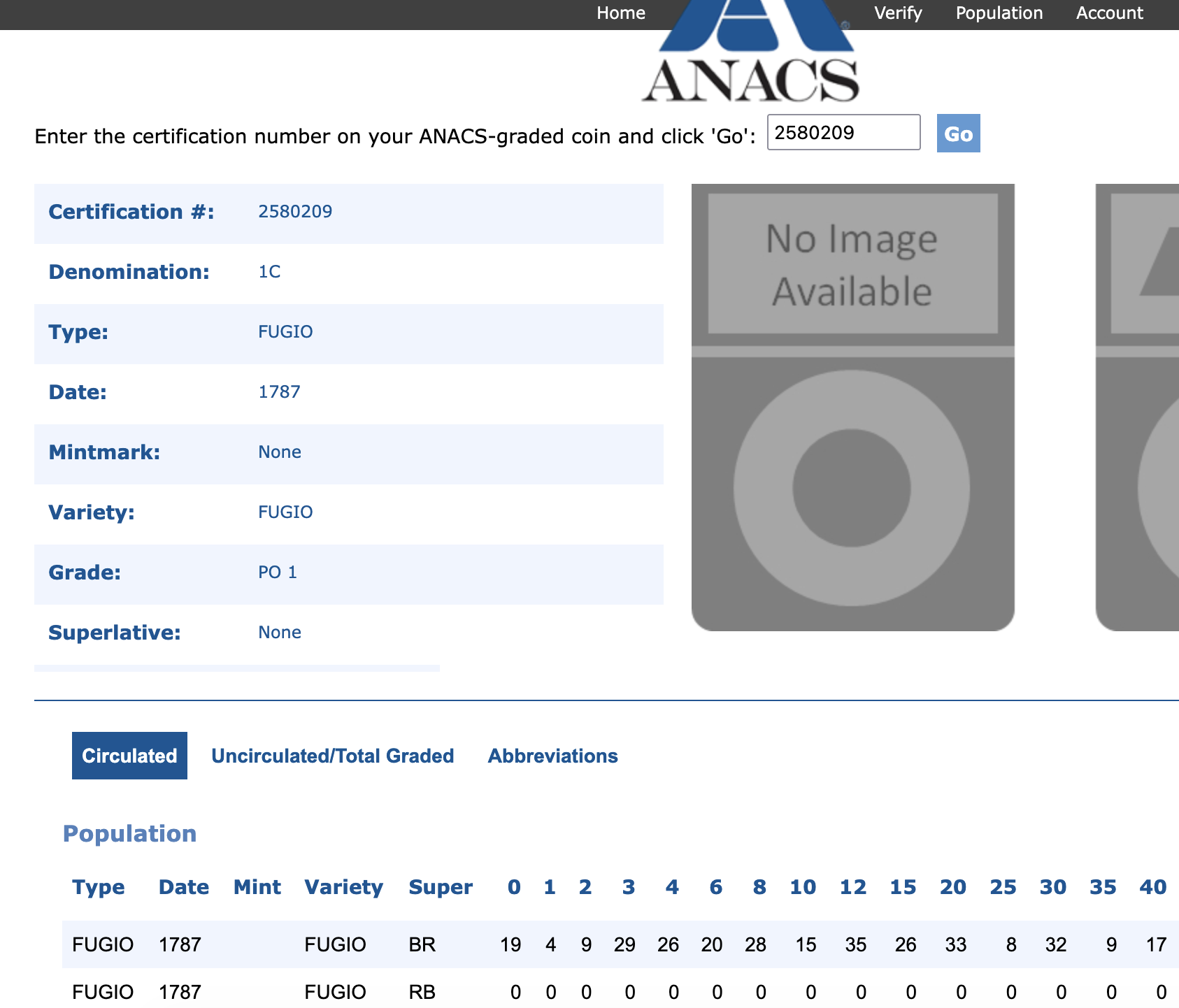
Task: Open the Abbreviations tab
Action: [x=553, y=756]
